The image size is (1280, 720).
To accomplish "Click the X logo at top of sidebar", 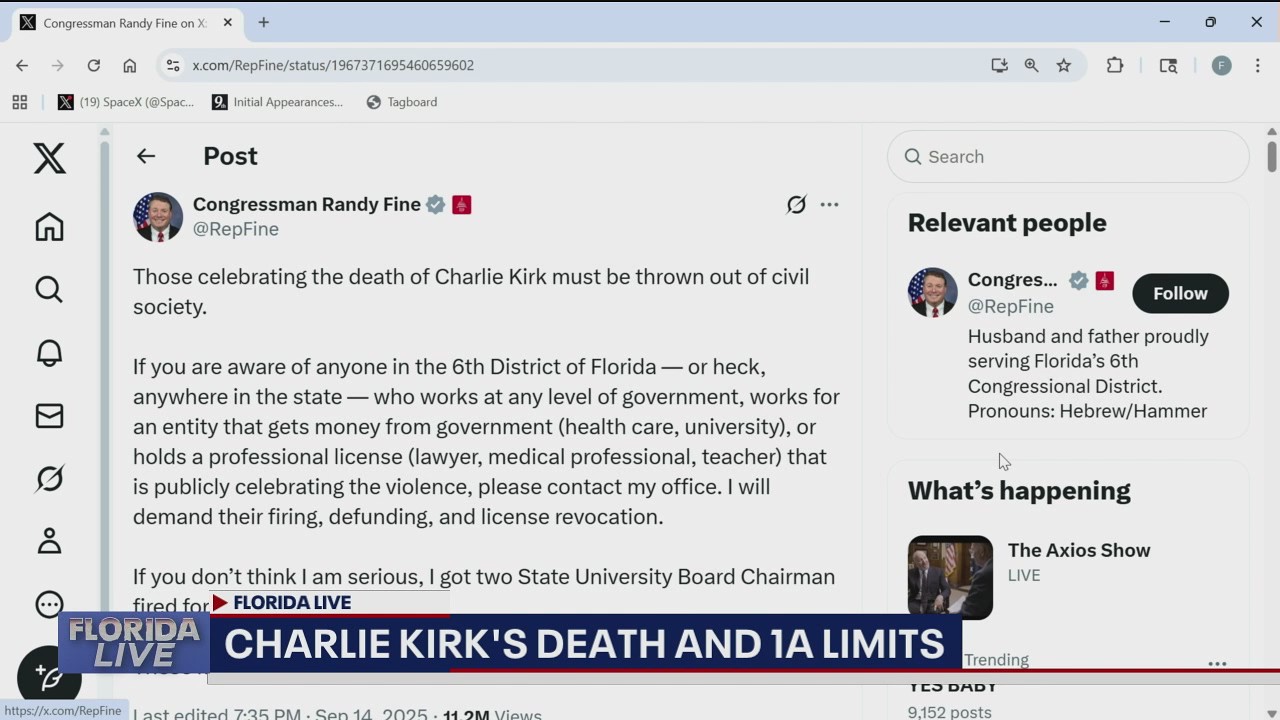I will pos(49,158).
